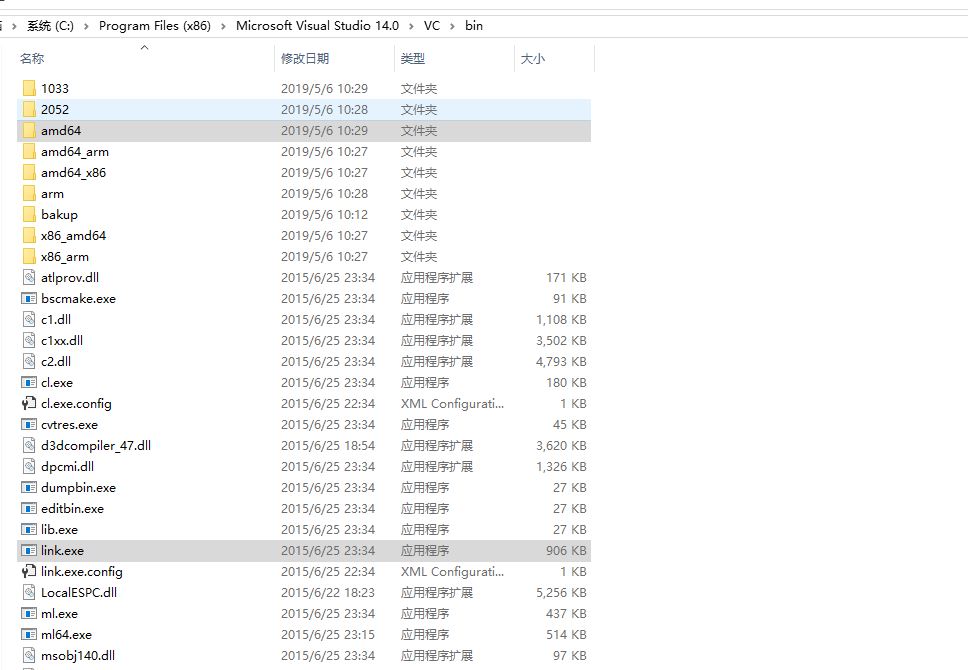Click XML Configurati... type of link.exe.config
This screenshot has width=968, height=670.
click(x=453, y=571)
